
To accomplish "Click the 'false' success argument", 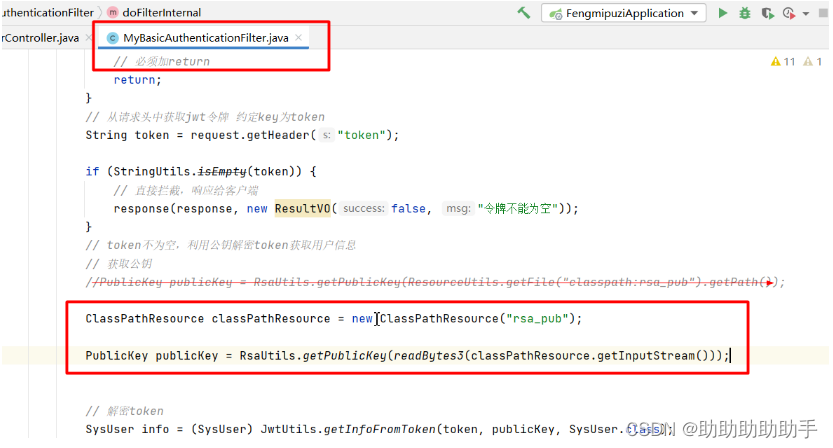I will [408, 208].
